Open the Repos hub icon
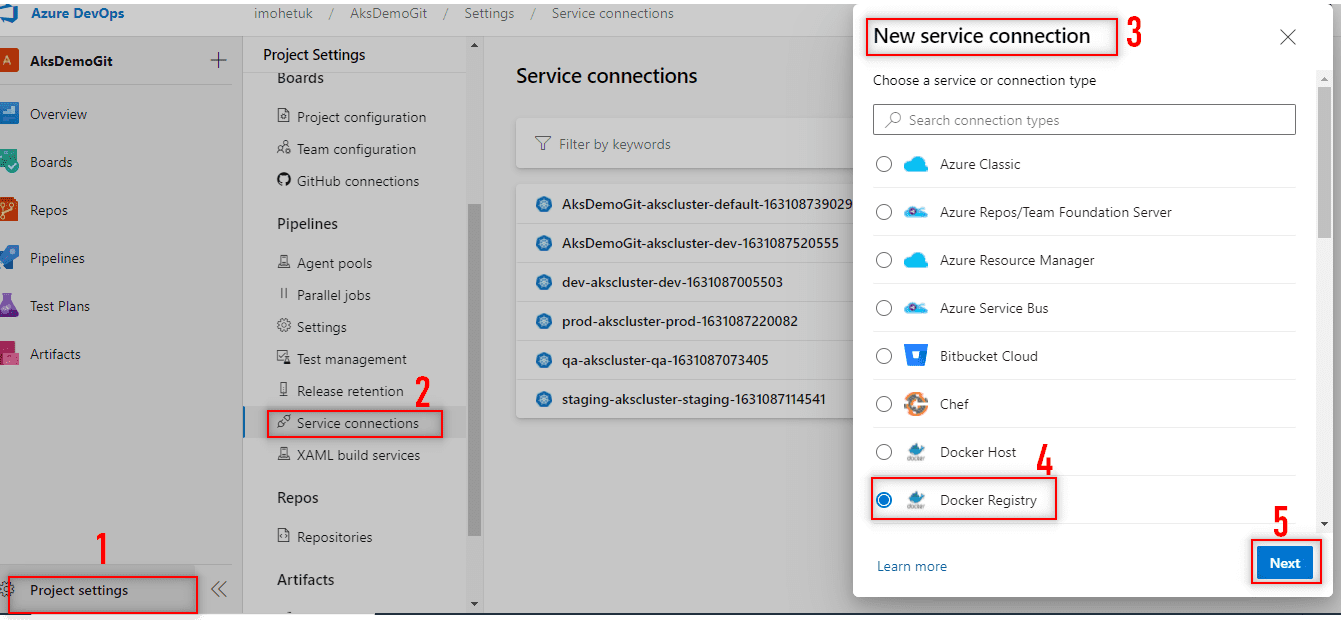Image resolution: width=1341 pixels, height=620 pixels. (9, 210)
